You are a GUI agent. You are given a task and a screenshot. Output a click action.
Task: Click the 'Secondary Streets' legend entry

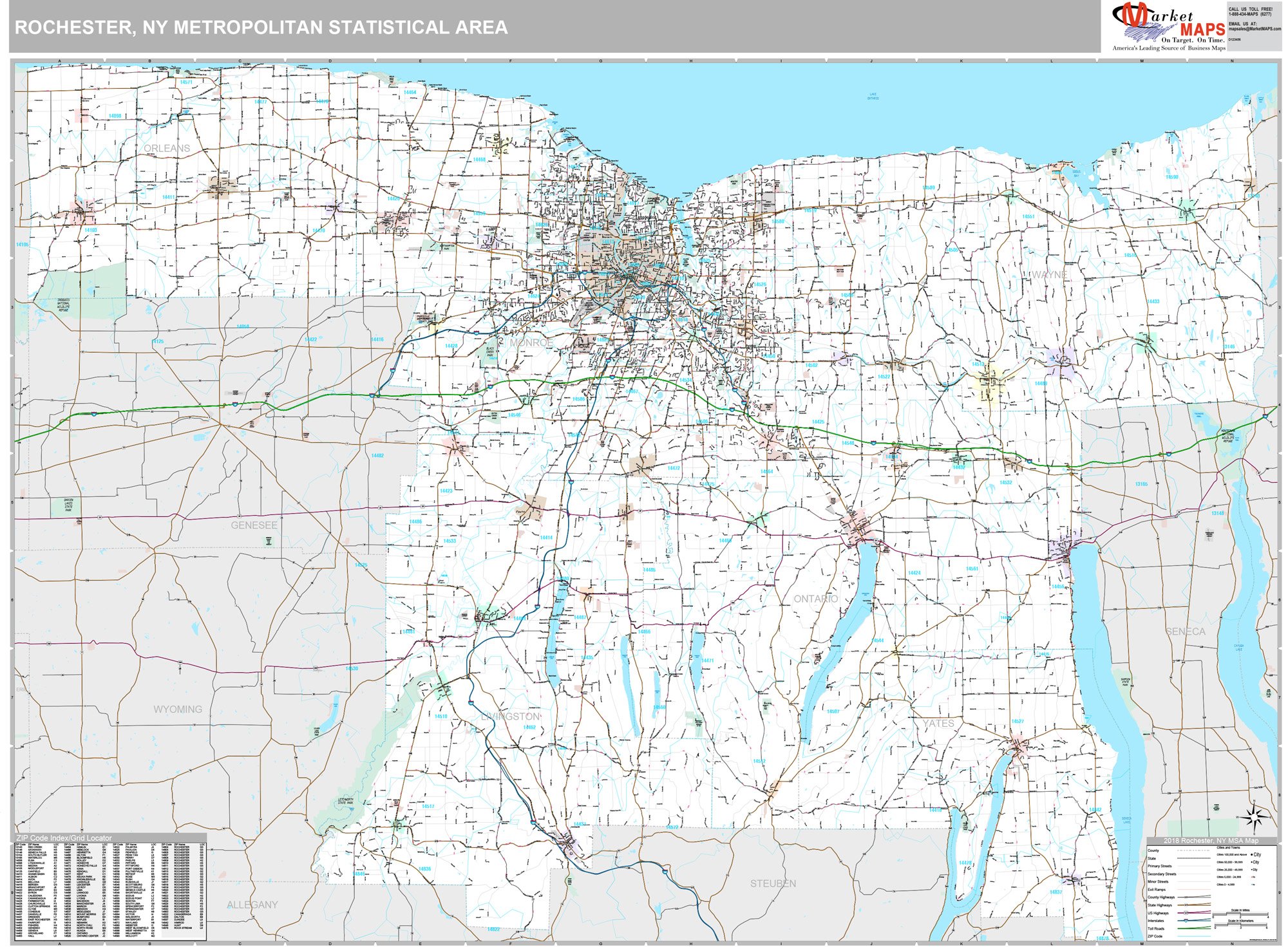(1162, 874)
